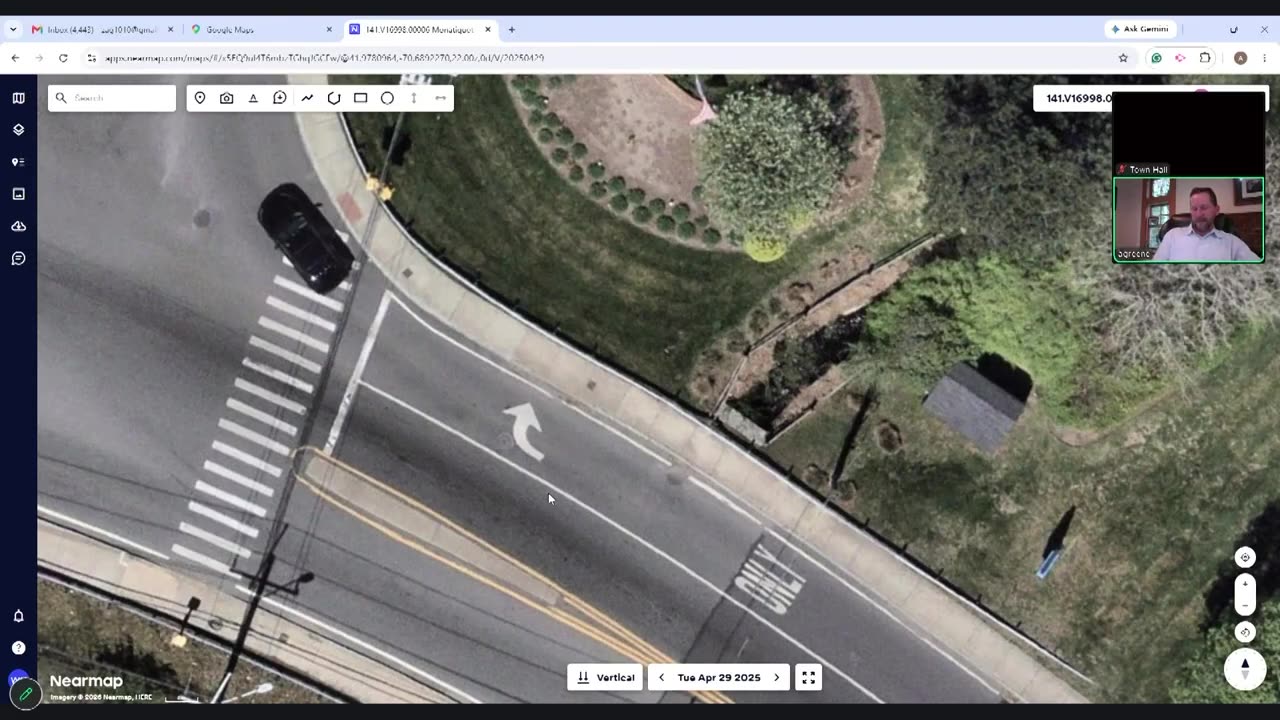Open the Vertical view mode selector
This screenshot has height=720, width=1280.
pyautogui.click(x=605, y=677)
